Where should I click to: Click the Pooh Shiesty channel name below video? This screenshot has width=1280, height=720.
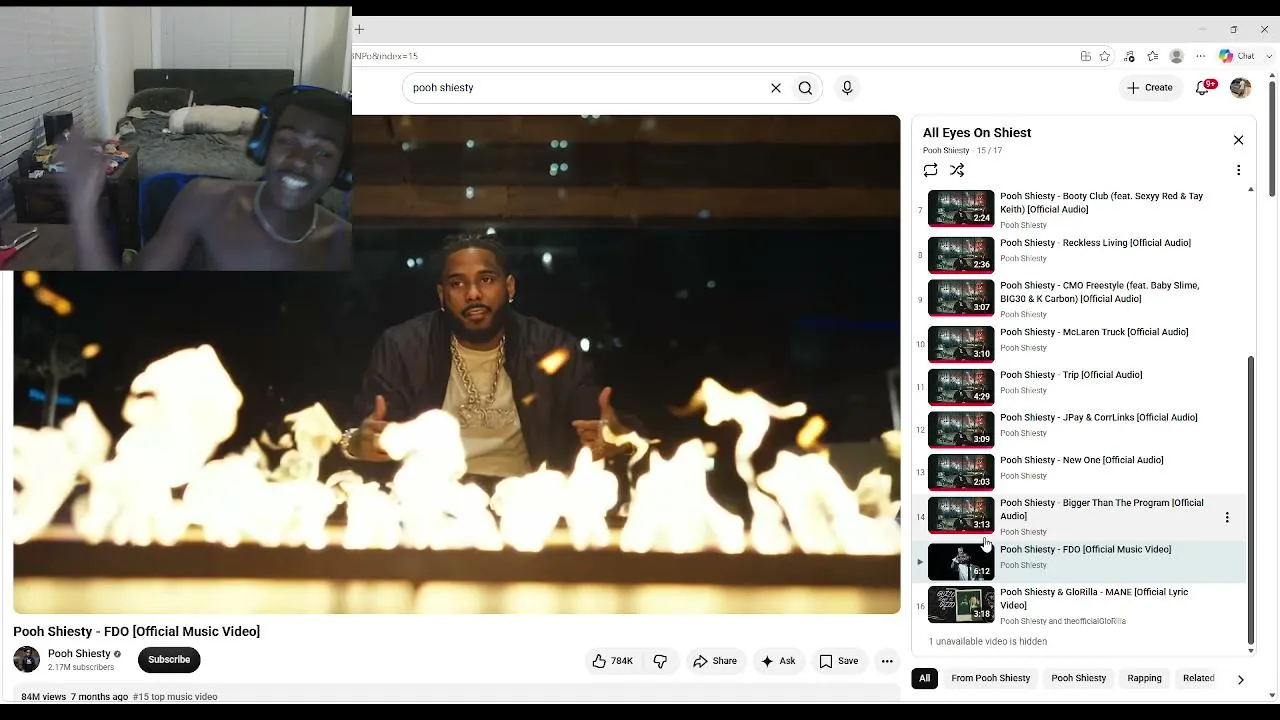pos(79,654)
